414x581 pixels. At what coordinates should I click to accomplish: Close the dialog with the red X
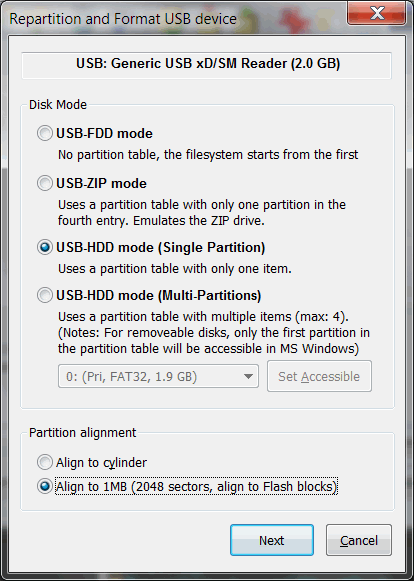(x=376, y=13)
